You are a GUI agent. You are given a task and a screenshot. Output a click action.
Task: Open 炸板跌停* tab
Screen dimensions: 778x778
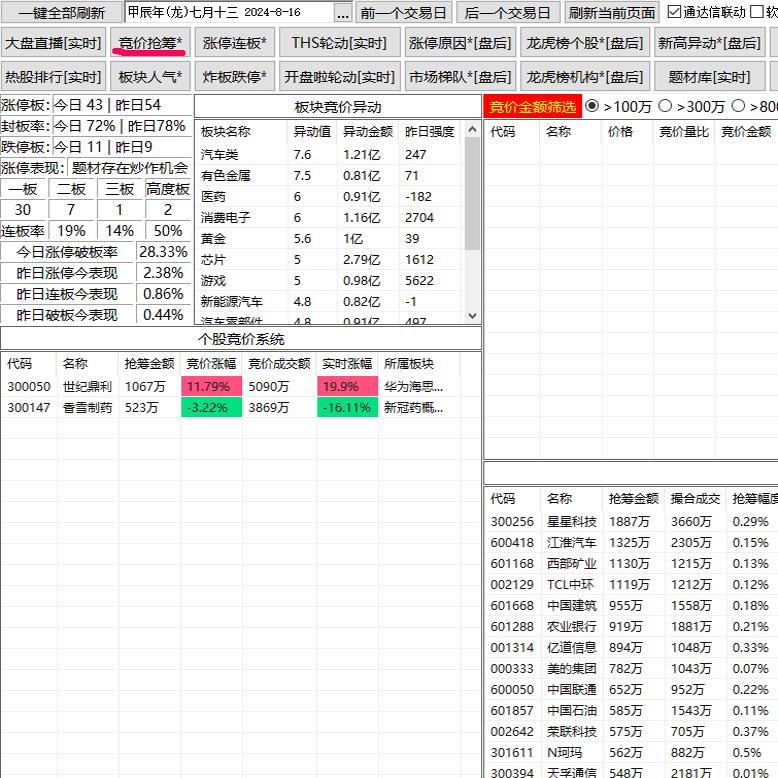coord(234,76)
